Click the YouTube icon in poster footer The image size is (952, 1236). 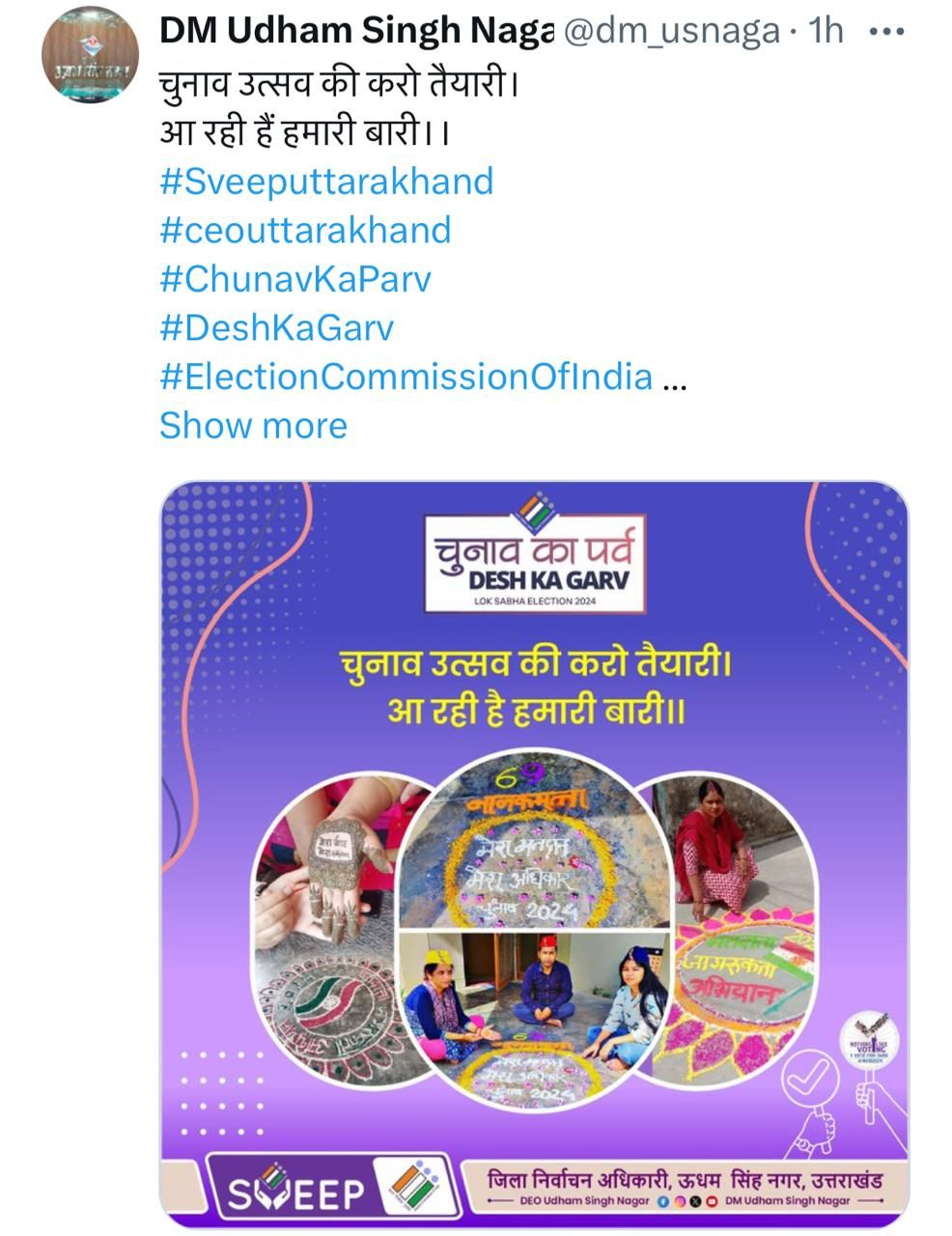click(711, 1201)
